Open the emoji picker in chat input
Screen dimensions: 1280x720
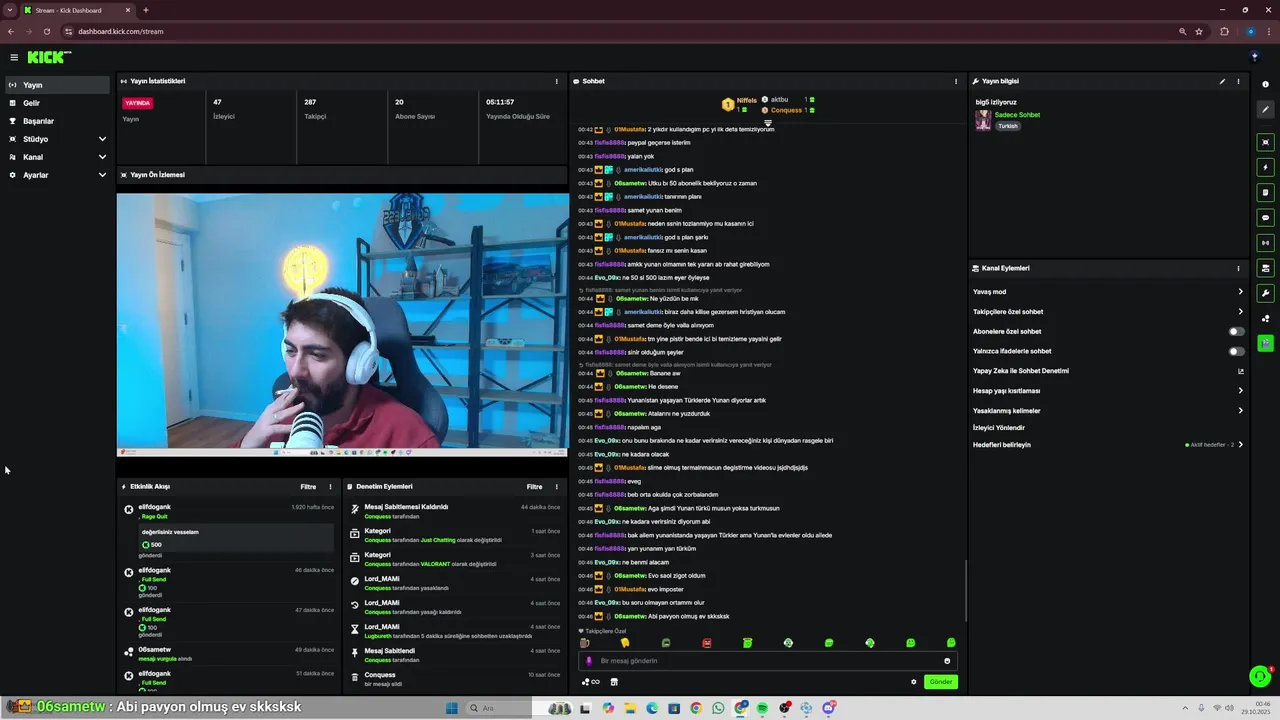[947, 661]
